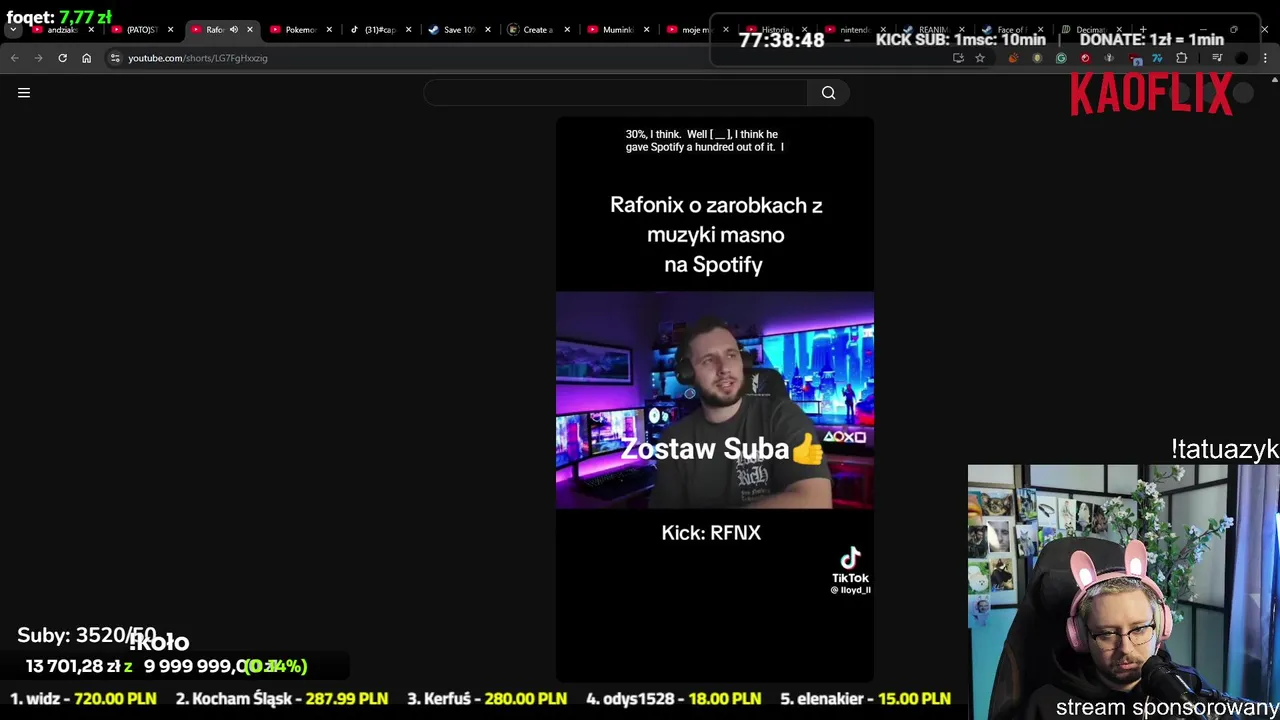Open the YouTube hamburger guide menu
1280x720 pixels.
coord(24,93)
